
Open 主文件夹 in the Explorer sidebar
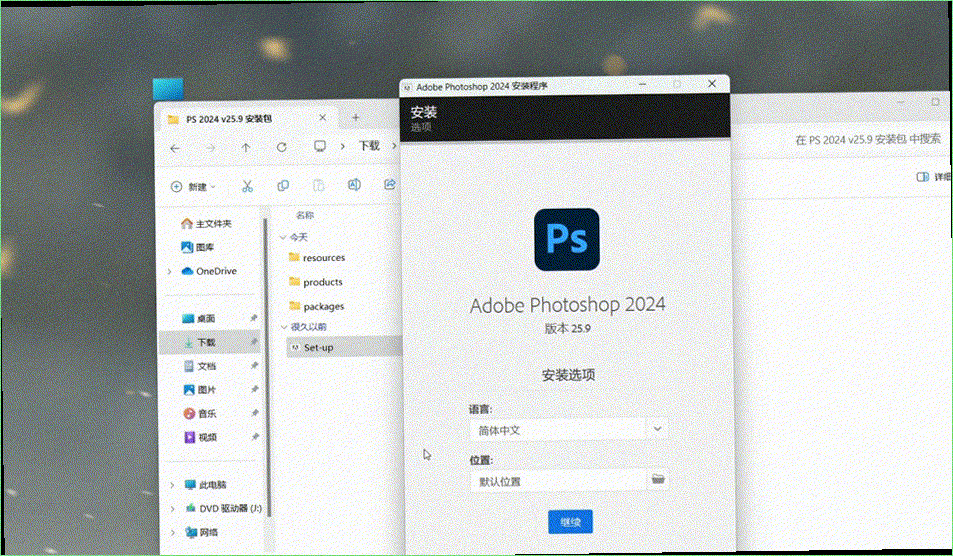coord(207,224)
